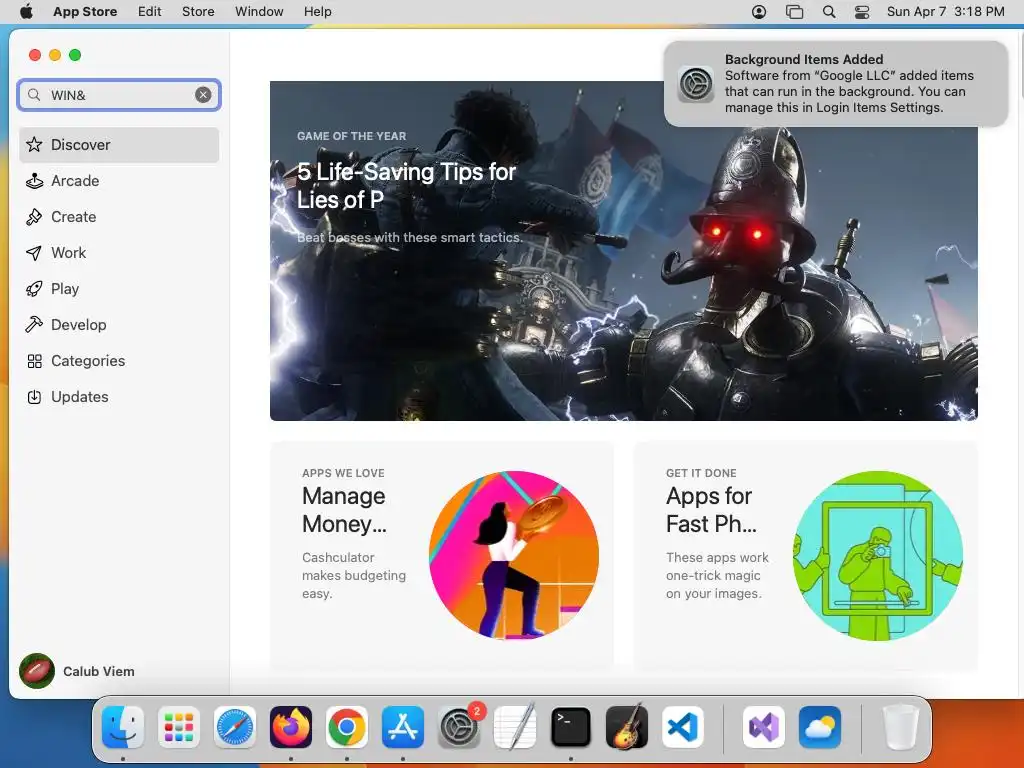Open Spotlight search in menu bar
Image resolution: width=1024 pixels, height=768 pixels.
829,11
